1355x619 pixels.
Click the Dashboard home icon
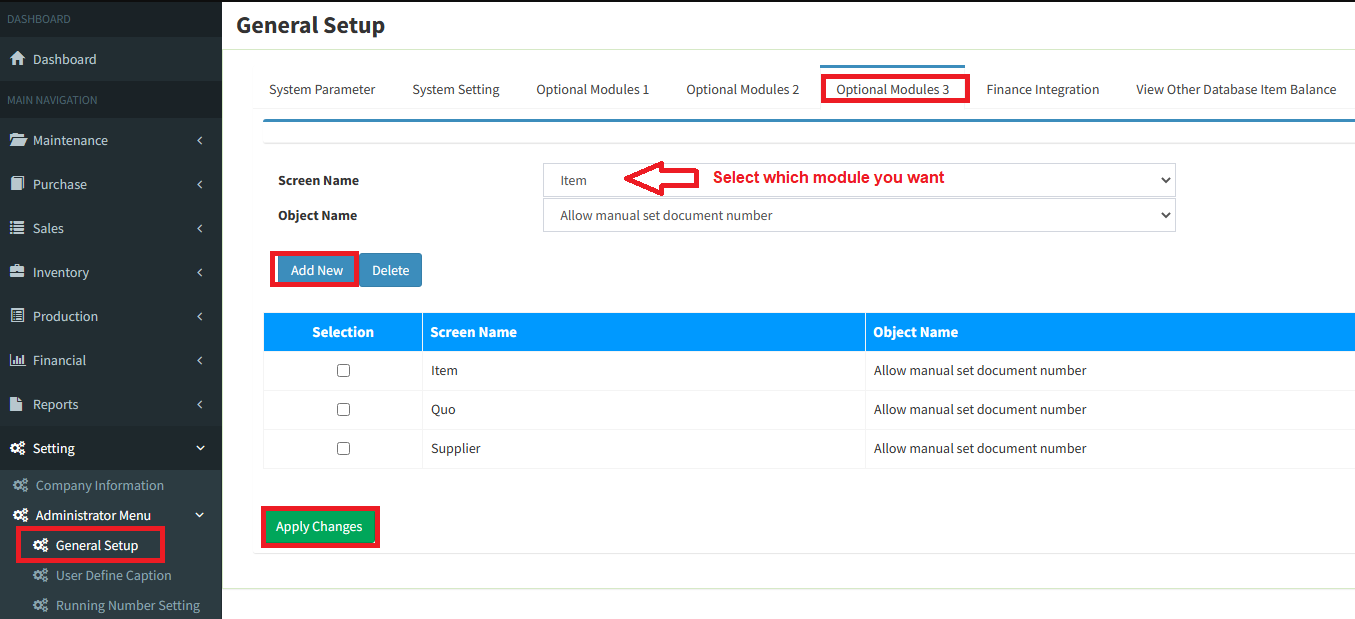tap(17, 59)
